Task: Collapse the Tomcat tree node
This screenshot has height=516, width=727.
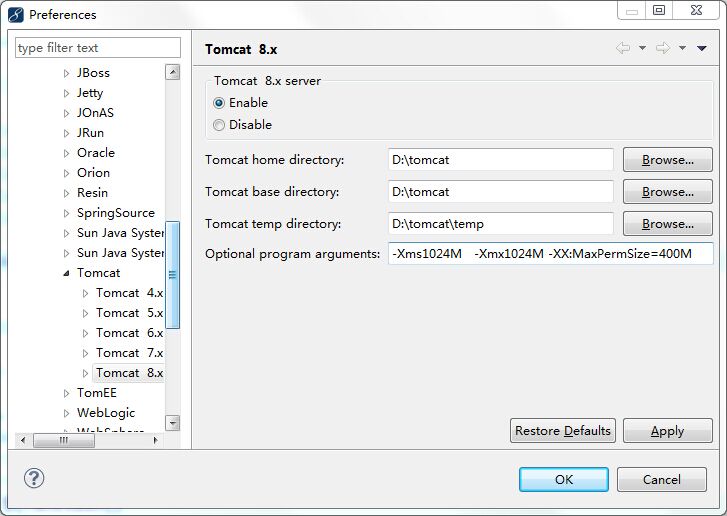Action: point(66,273)
